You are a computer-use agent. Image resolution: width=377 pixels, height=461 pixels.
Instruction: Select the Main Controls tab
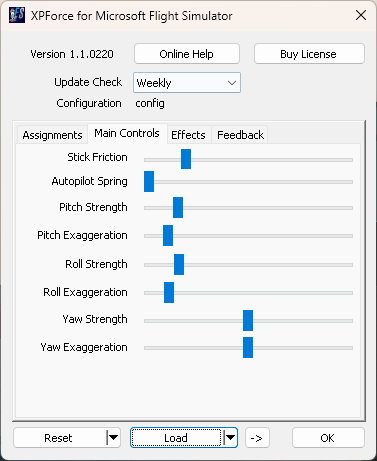coord(127,133)
